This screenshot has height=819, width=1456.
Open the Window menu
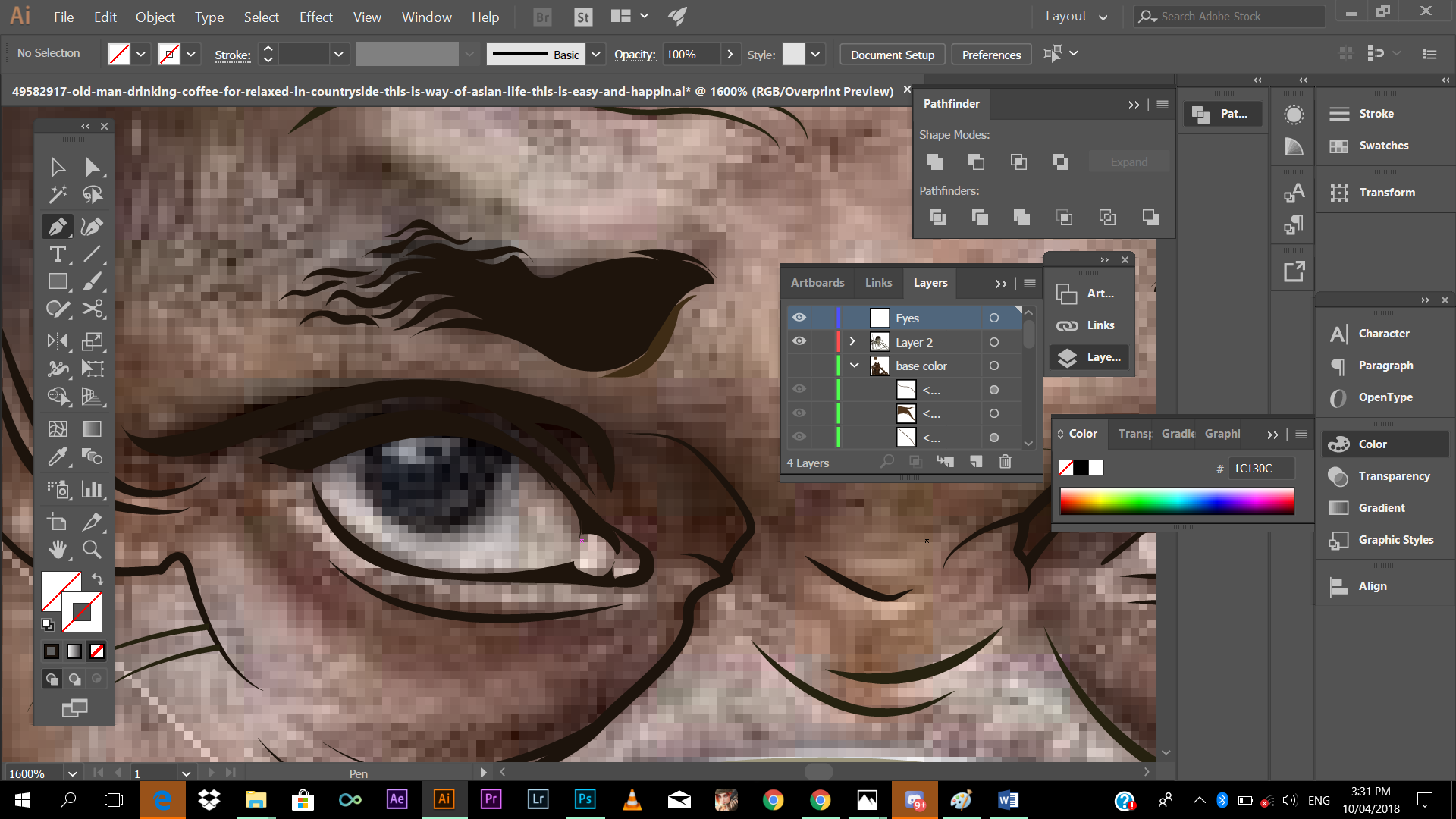tap(426, 17)
